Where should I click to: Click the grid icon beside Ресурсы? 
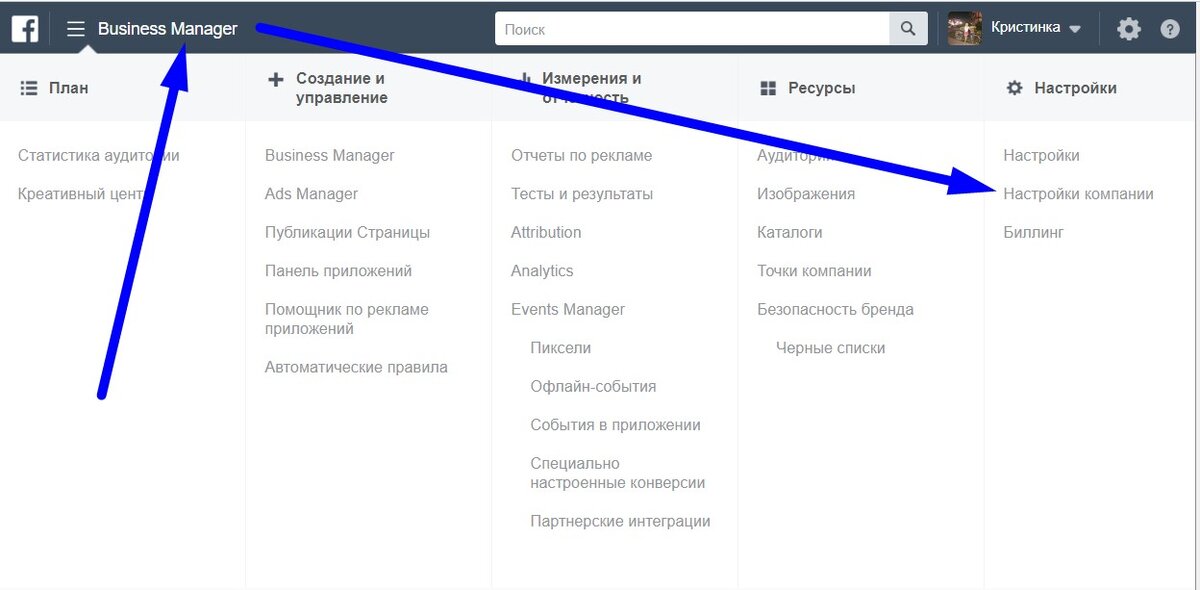[768, 88]
